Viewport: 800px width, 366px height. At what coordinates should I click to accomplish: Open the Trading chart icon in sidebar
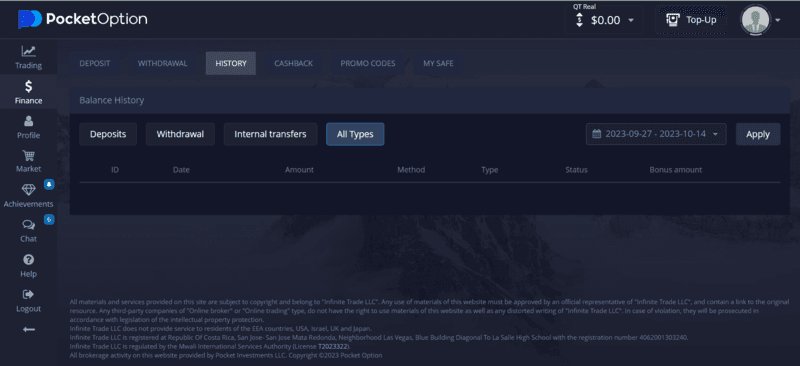(29, 51)
